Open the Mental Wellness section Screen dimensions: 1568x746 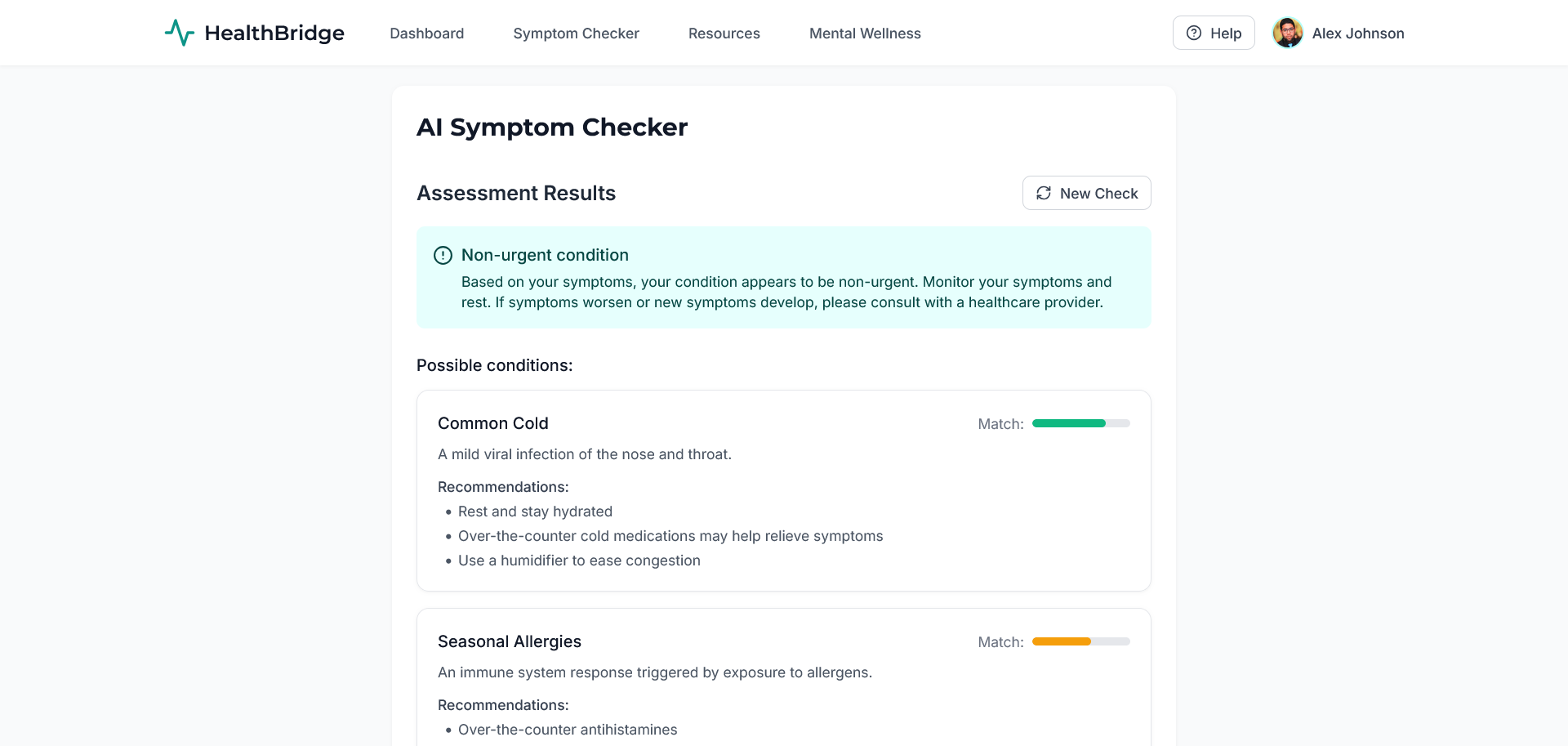click(865, 34)
